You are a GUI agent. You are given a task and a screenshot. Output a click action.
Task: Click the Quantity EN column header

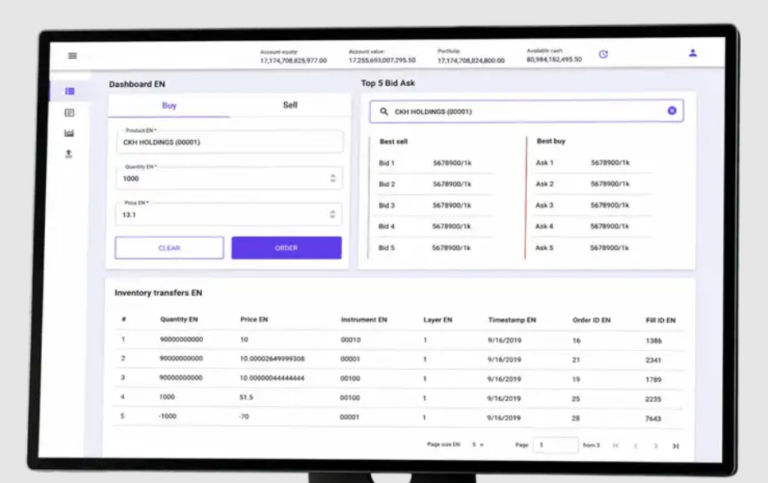tap(179, 319)
